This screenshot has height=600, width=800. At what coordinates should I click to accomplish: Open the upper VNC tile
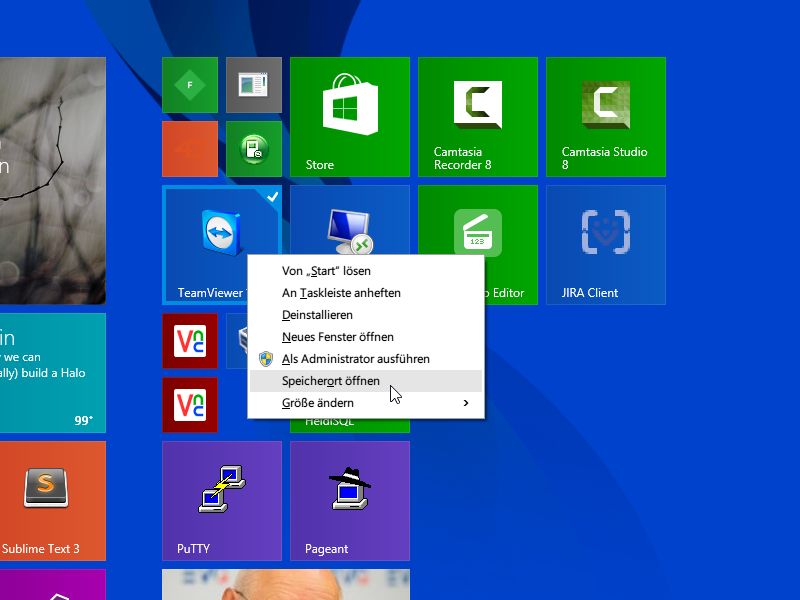point(190,341)
